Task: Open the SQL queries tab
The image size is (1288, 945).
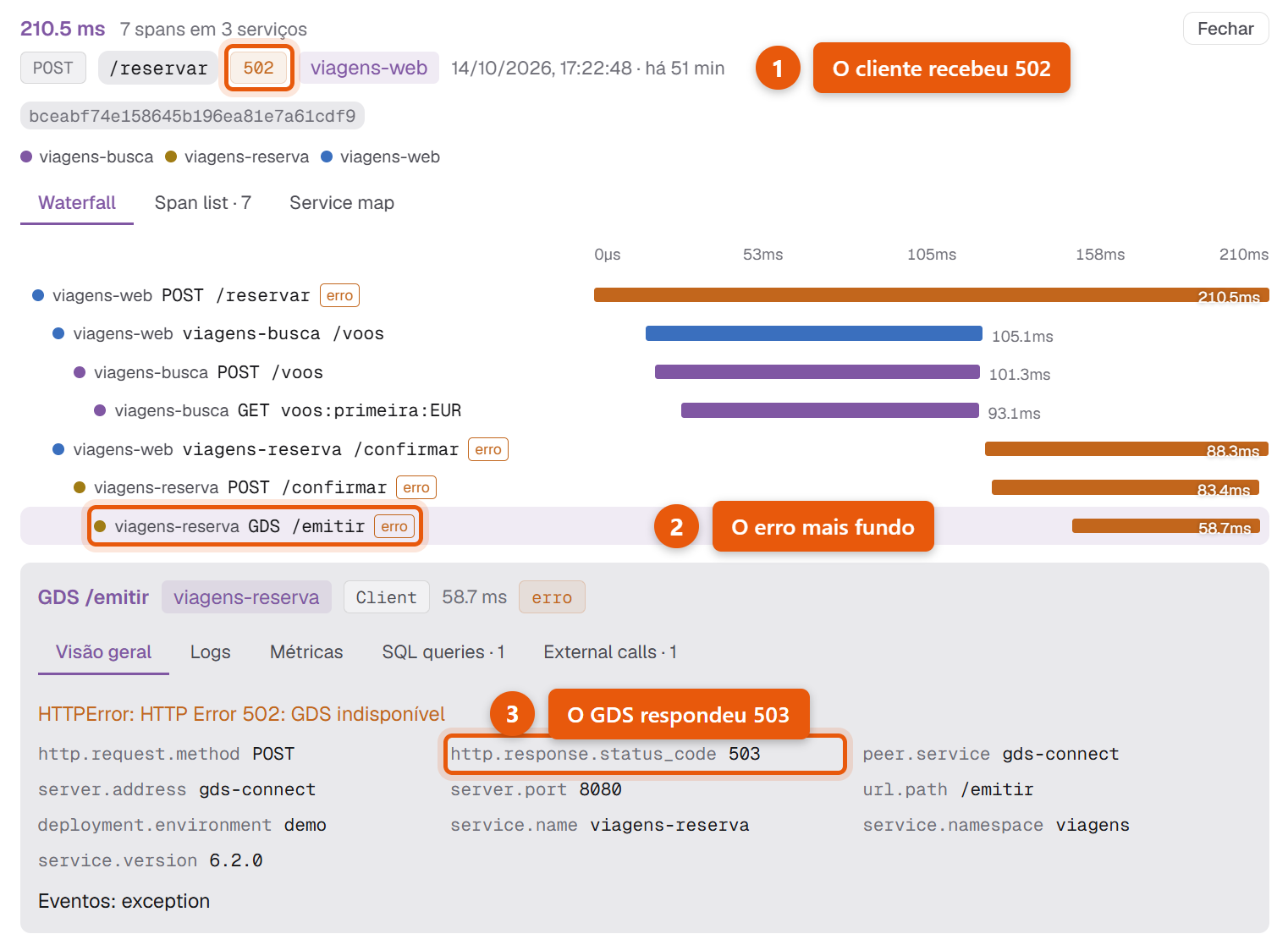Action: [443, 652]
